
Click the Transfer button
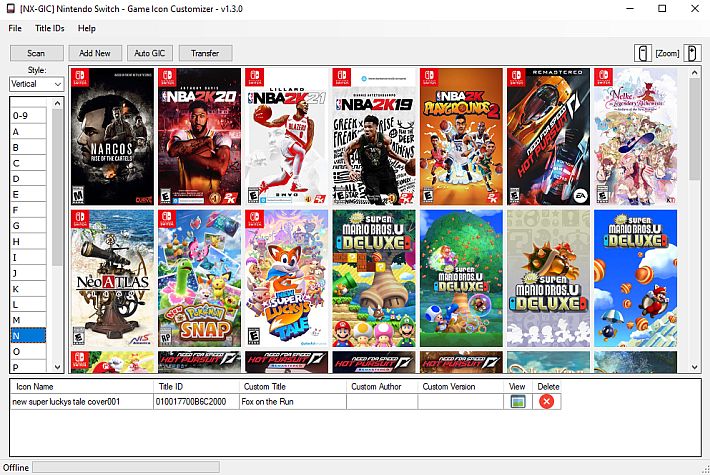(x=206, y=53)
